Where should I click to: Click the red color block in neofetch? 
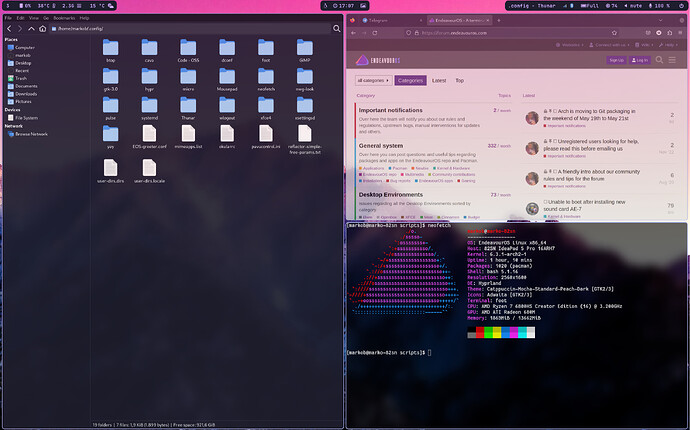point(480,332)
